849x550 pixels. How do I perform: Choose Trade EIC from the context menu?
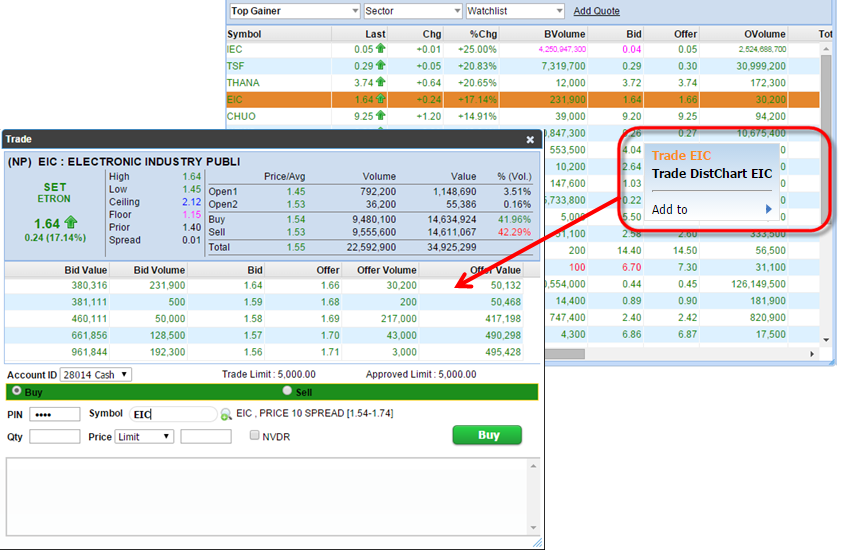tap(682, 155)
